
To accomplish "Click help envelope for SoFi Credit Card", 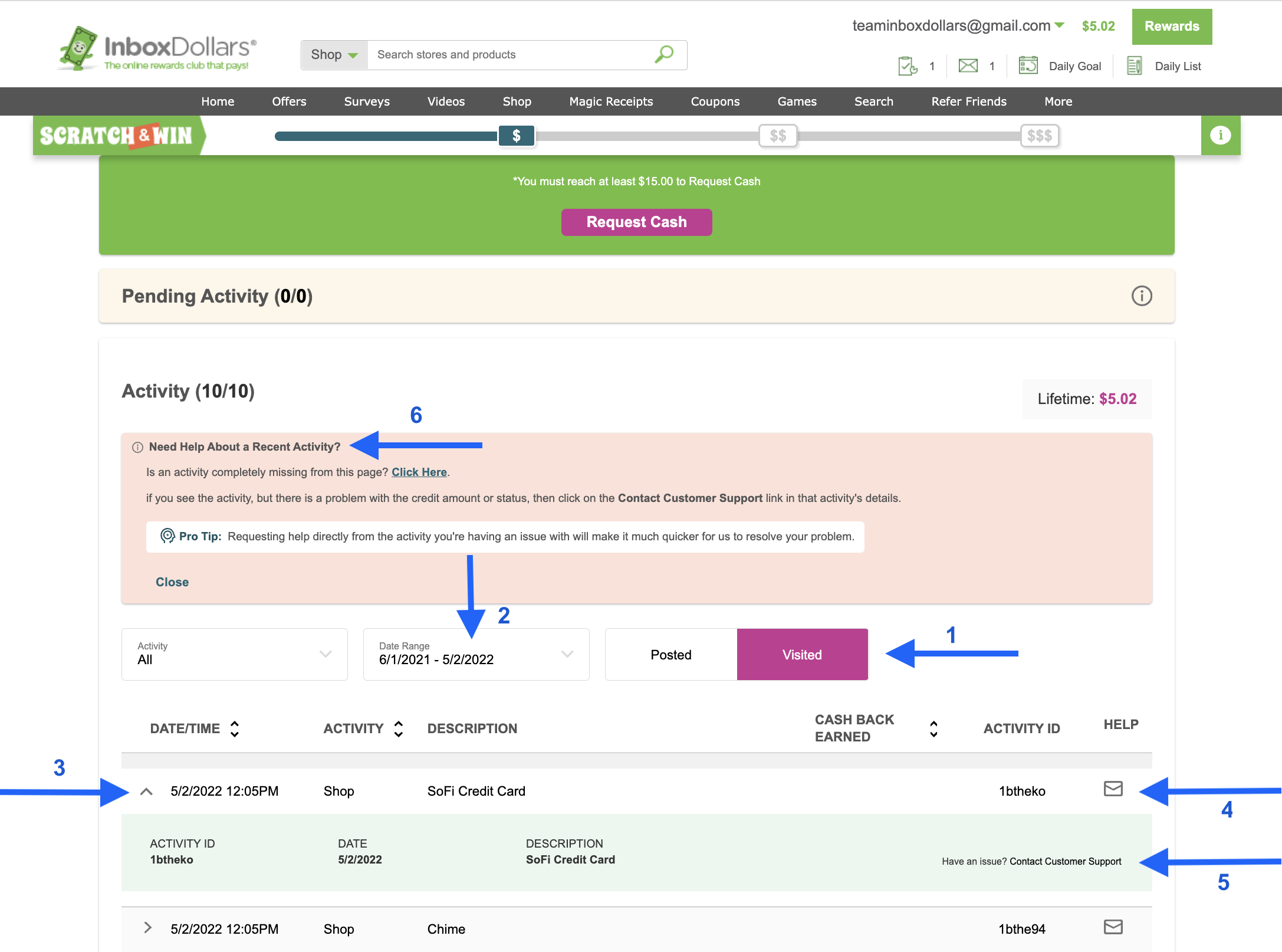I will click(1113, 789).
